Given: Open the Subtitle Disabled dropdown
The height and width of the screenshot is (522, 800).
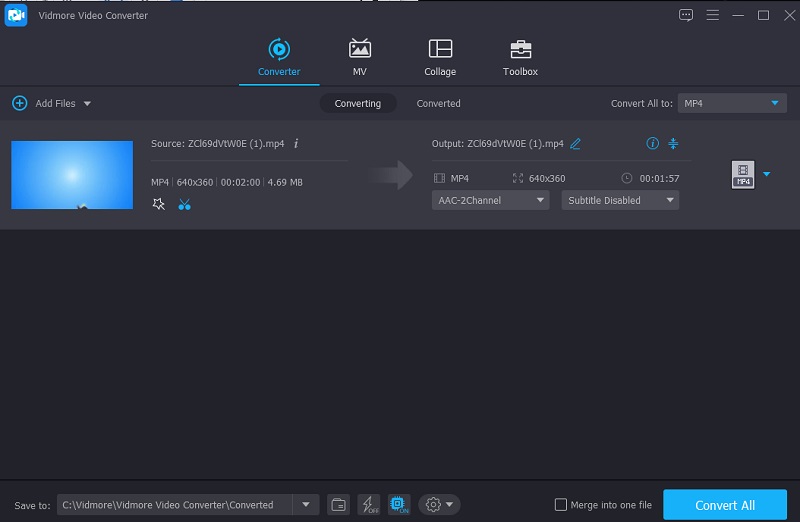Looking at the screenshot, I should point(619,200).
